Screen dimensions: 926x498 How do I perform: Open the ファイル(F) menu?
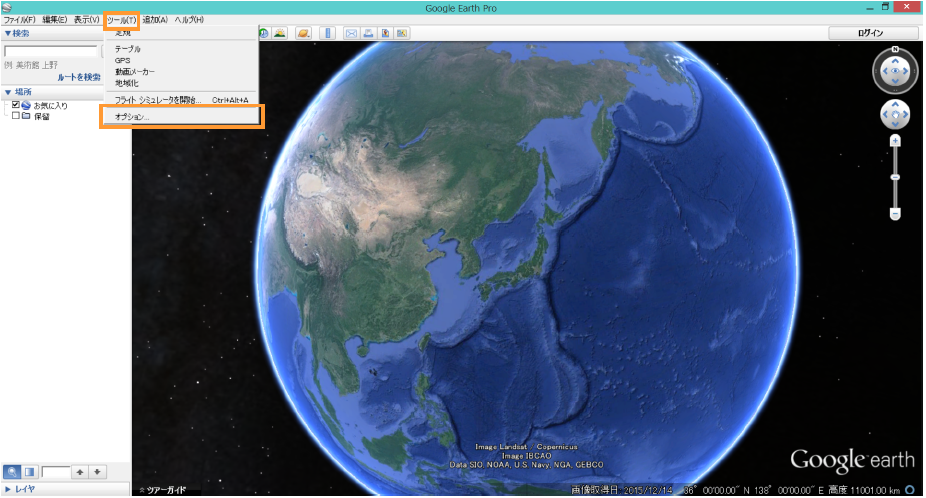point(20,19)
